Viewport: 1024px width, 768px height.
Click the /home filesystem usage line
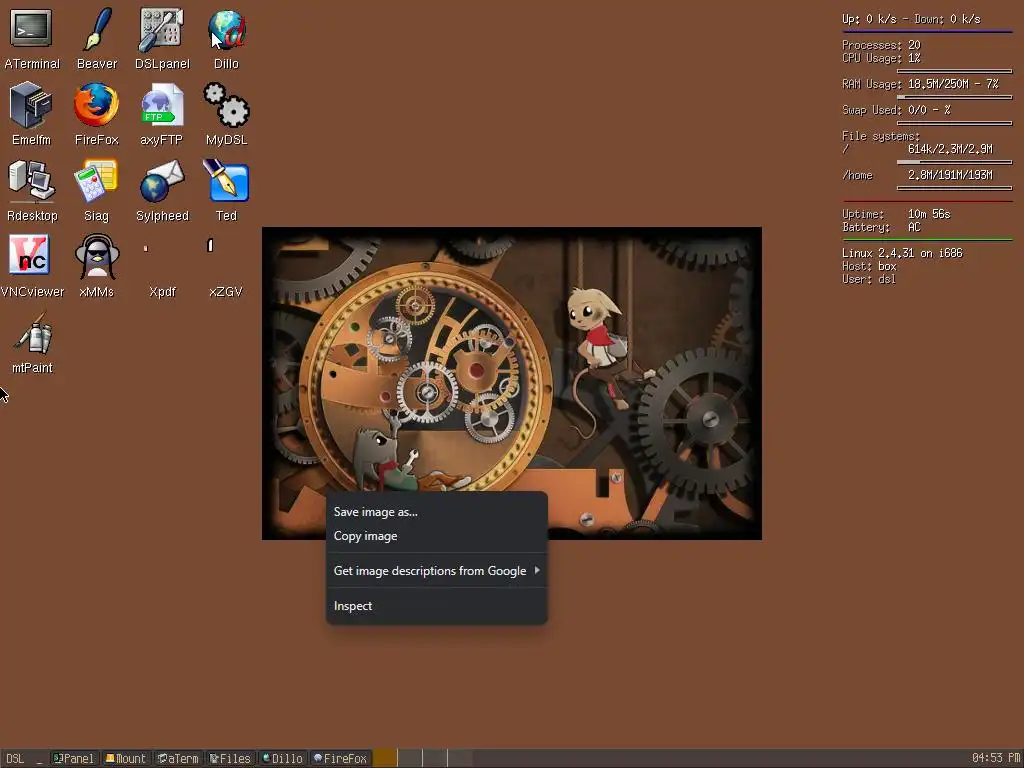917,175
